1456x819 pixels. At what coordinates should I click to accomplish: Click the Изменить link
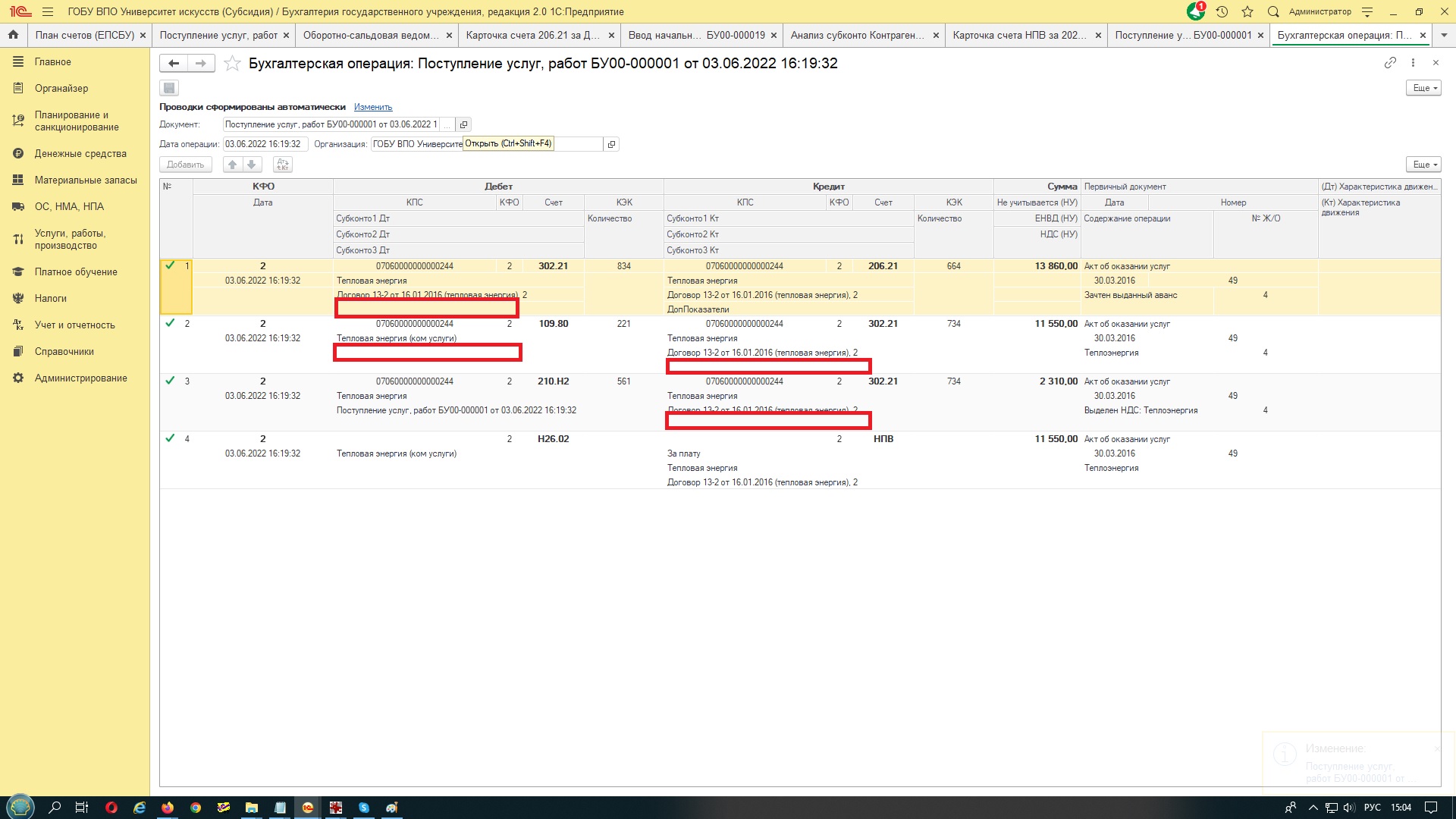[x=373, y=107]
